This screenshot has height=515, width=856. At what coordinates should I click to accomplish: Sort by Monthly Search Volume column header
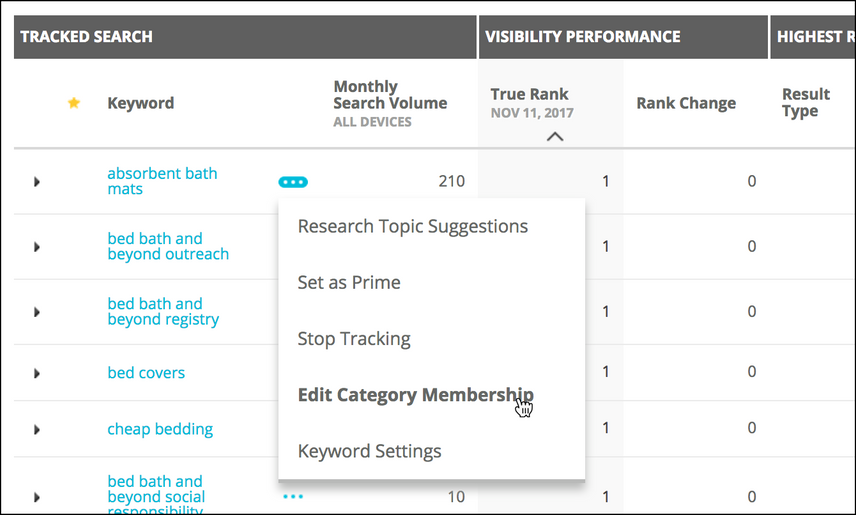(x=390, y=95)
